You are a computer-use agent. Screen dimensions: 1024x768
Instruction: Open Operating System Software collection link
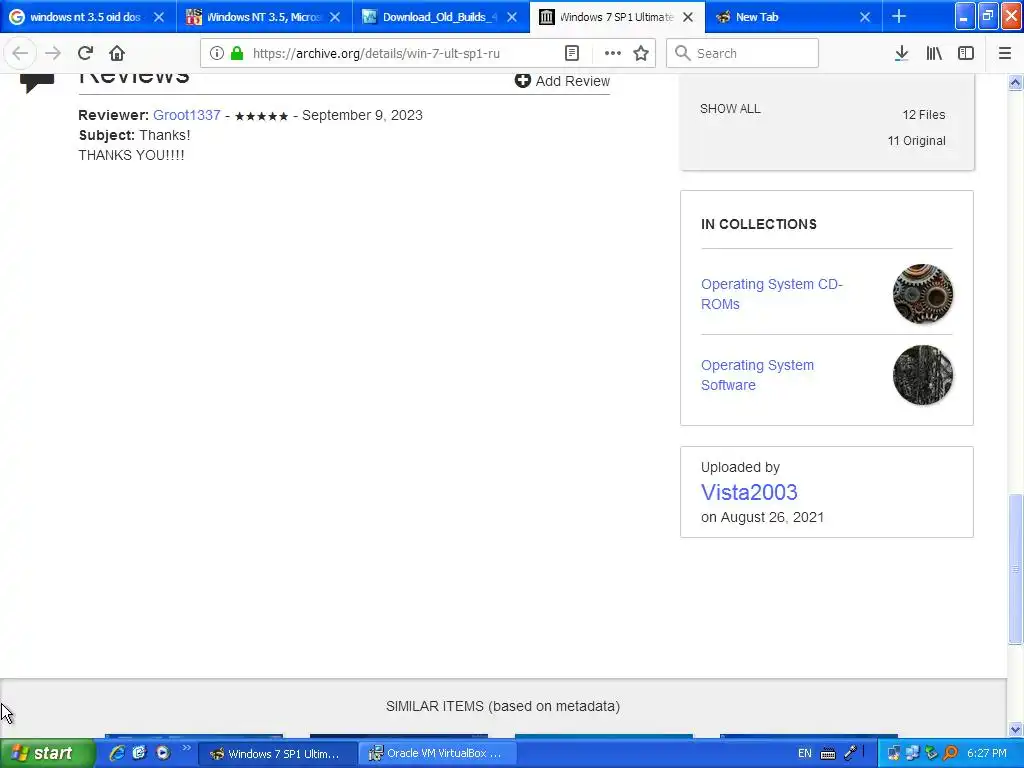[758, 375]
